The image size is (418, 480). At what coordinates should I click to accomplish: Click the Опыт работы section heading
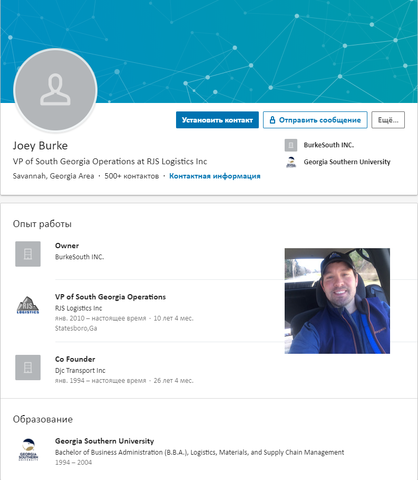tap(42, 224)
